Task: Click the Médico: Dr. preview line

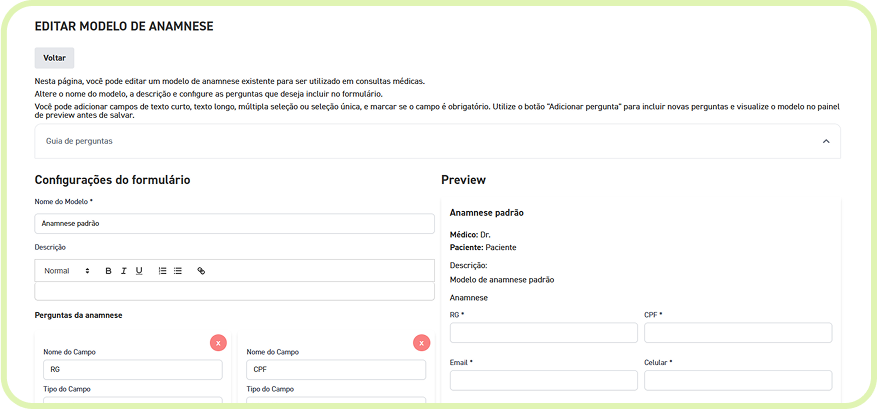Action: click(x=470, y=234)
